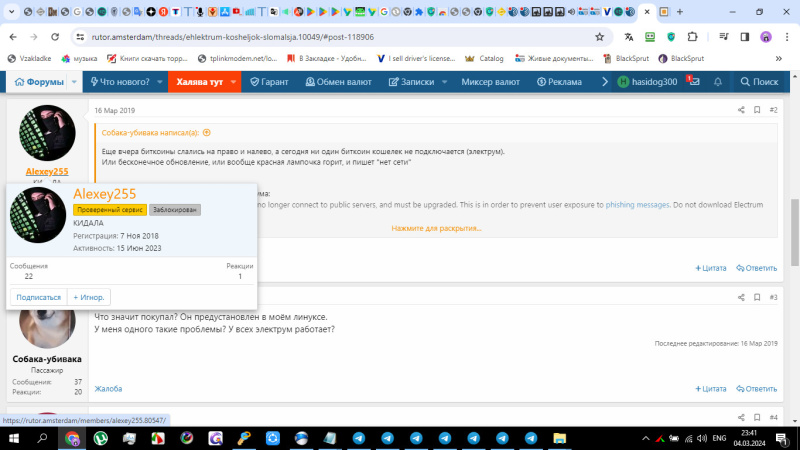Open the extensions puzzle icon
Screen dimensions: 800x450
[692, 37]
